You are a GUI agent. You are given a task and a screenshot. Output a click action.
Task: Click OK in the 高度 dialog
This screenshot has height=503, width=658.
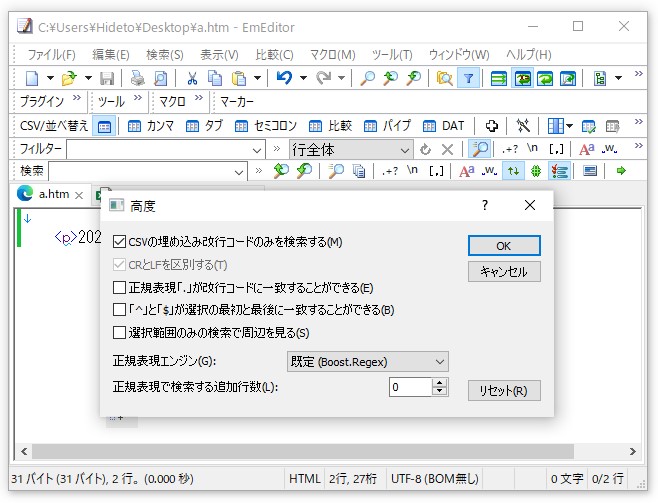pos(504,246)
